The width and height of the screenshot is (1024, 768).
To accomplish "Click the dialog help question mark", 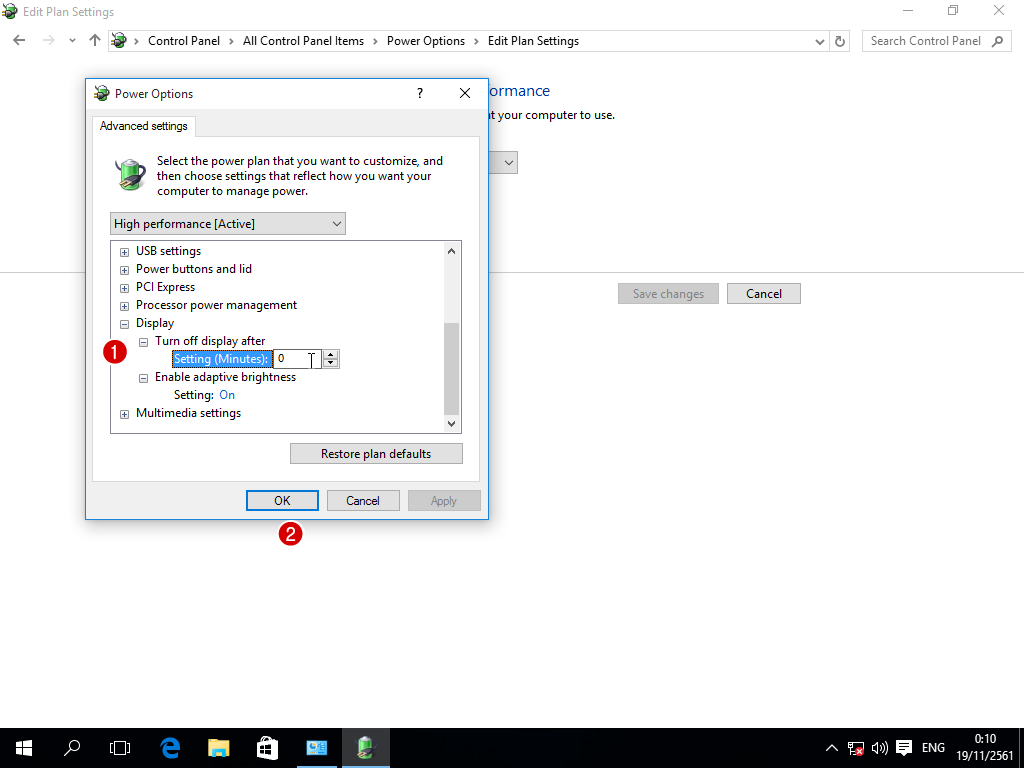I will pyautogui.click(x=420, y=93).
